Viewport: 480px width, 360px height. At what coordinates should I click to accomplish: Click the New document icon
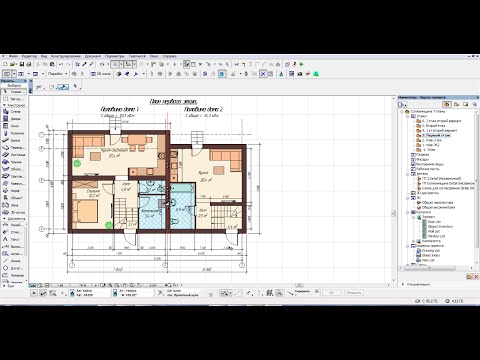point(5,64)
